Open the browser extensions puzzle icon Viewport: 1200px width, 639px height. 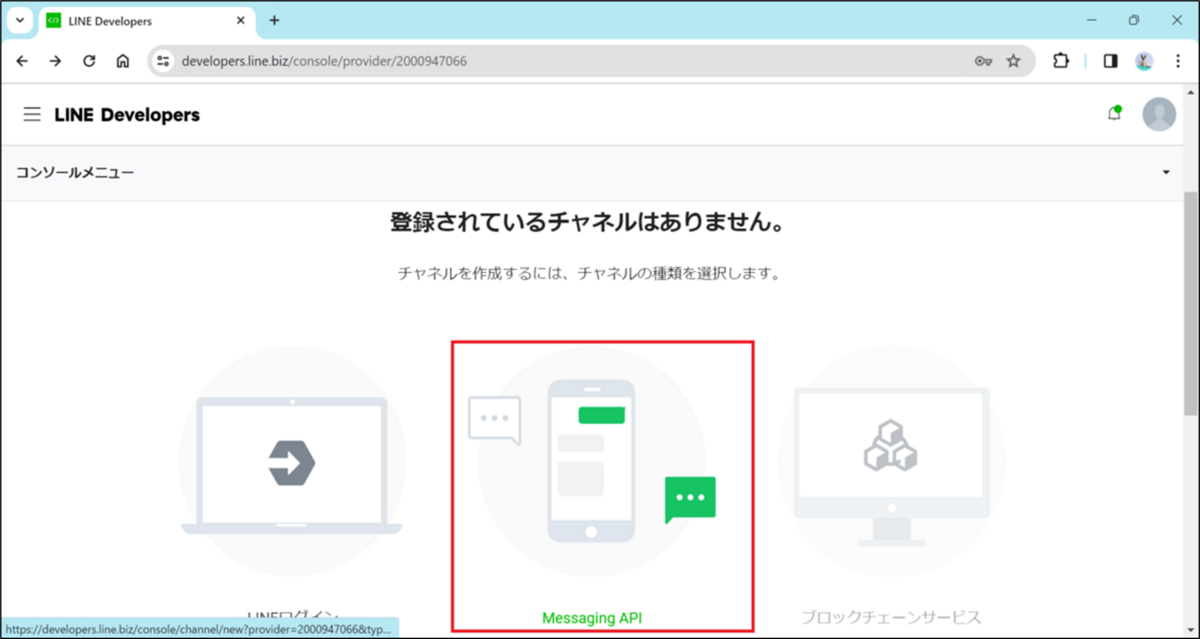pyautogui.click(x=1061, y=61)
